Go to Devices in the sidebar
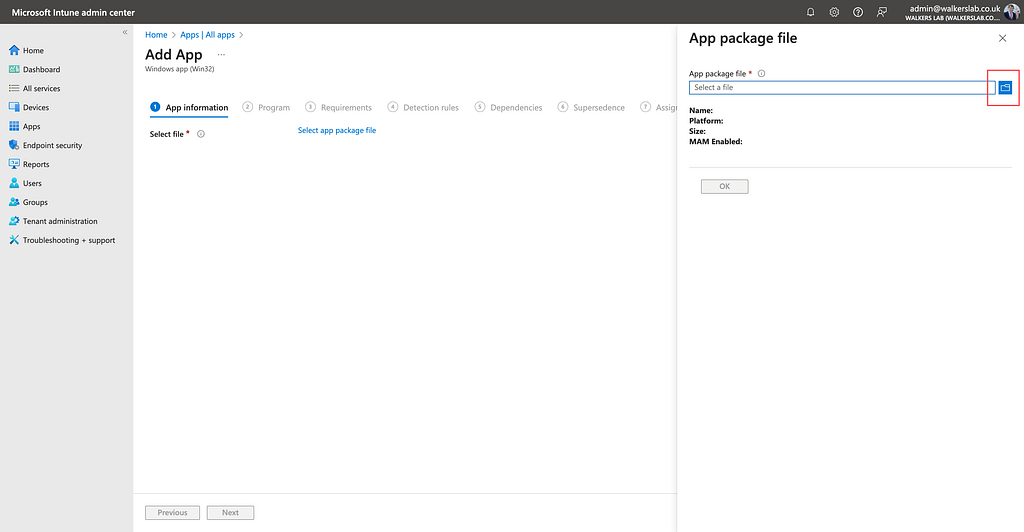This screenshot has height=532, width=1024. click(36, 108)
